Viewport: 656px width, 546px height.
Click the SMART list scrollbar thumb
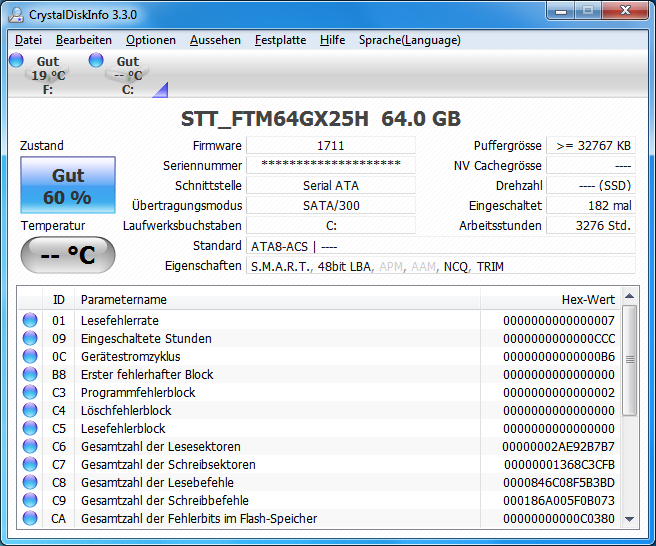click(x=629, y=360)
